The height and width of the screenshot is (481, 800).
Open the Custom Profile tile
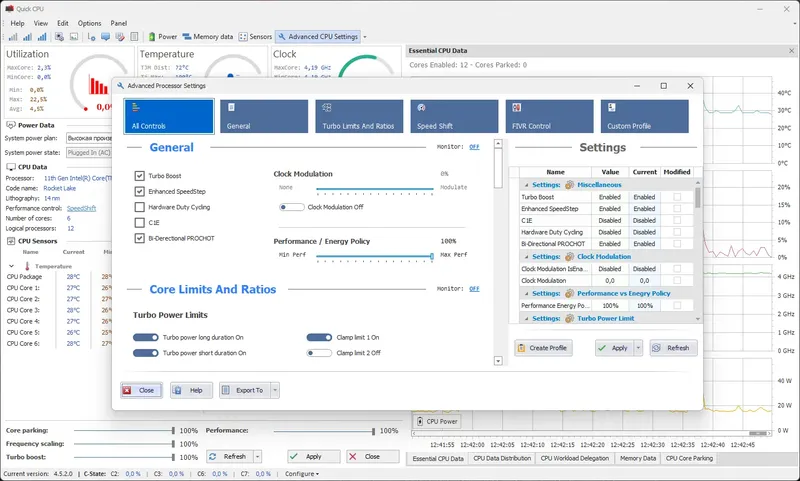(x=644, y=116)
